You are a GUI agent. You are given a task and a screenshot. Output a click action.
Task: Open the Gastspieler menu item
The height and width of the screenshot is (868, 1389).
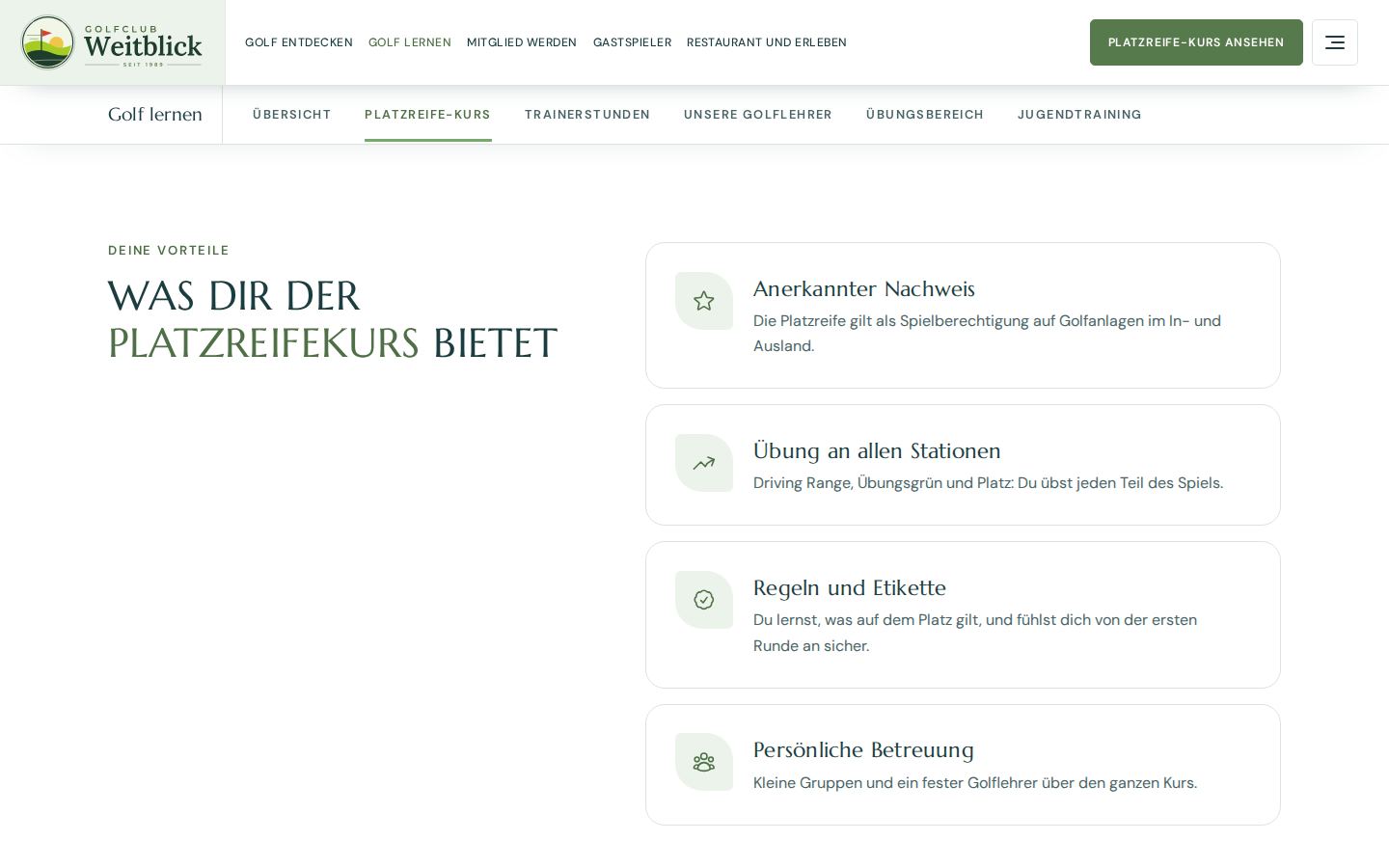pos(632,42)
